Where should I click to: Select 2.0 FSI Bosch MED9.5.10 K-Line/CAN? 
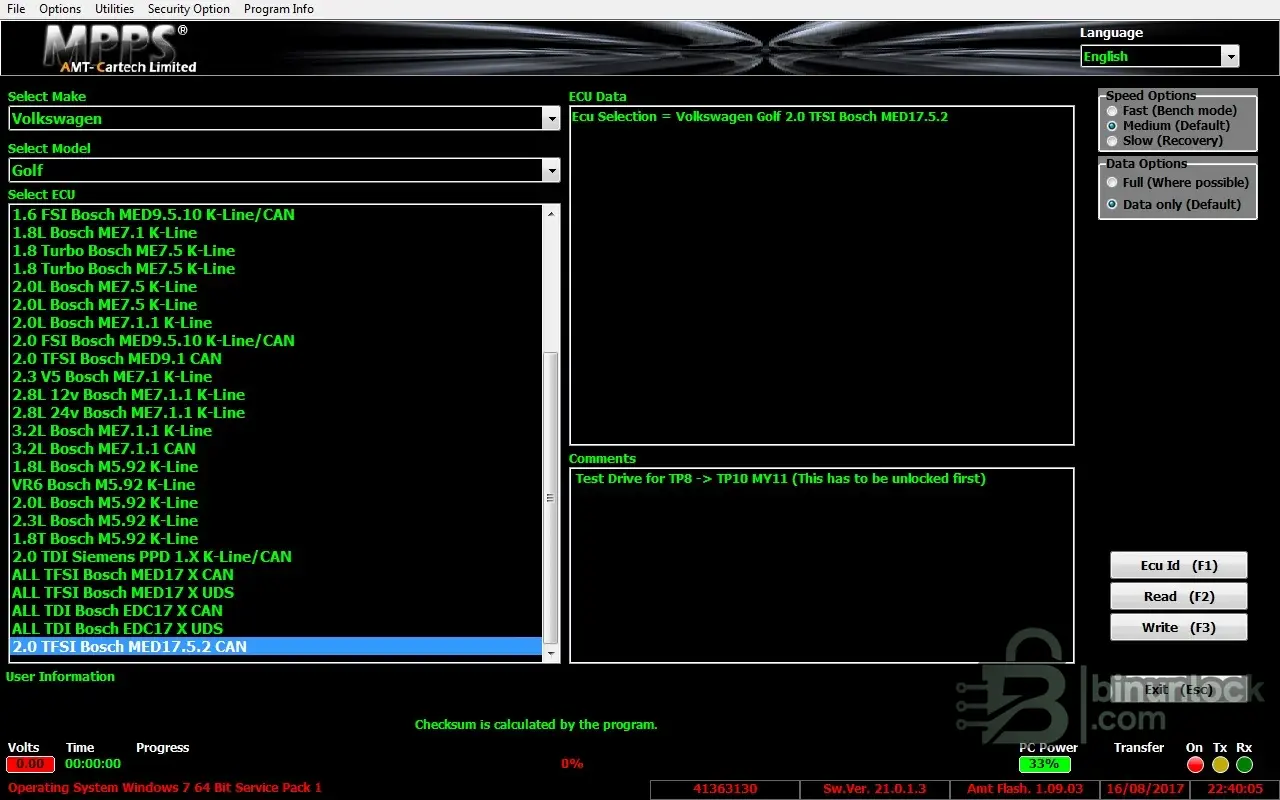coord(276,341)
